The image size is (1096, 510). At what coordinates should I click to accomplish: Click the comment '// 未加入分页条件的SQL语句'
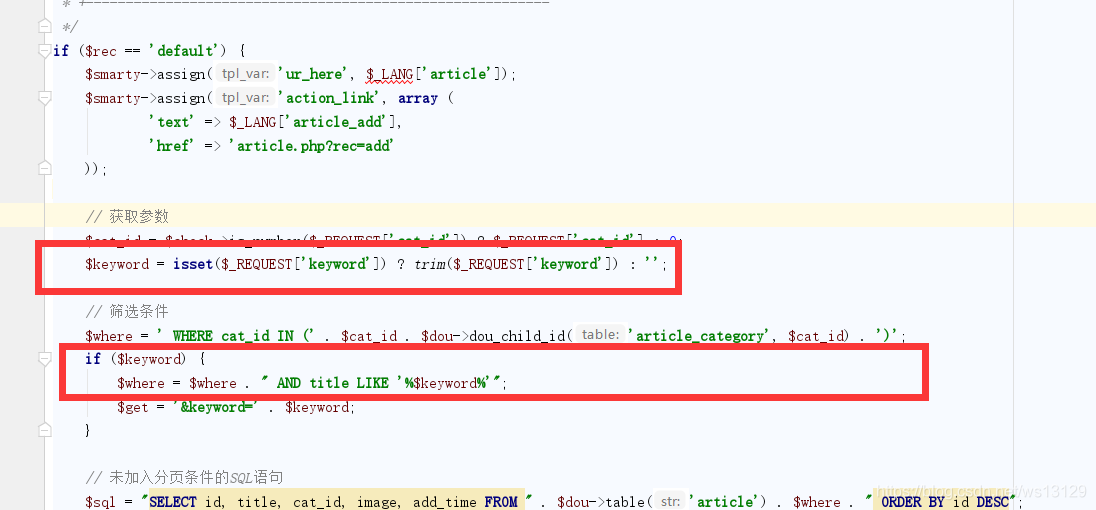[x=184, y=478]
